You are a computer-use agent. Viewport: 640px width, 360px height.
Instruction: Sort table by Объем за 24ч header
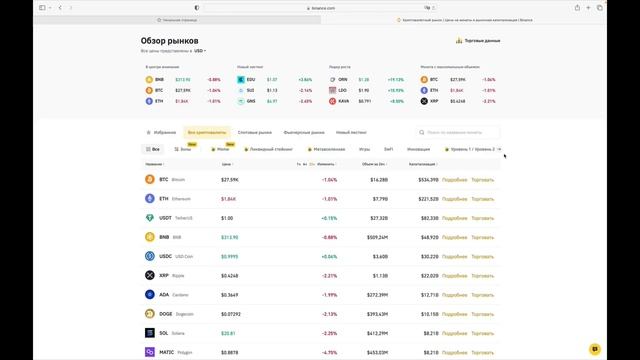pyautogui.click(x=374, y=164)
